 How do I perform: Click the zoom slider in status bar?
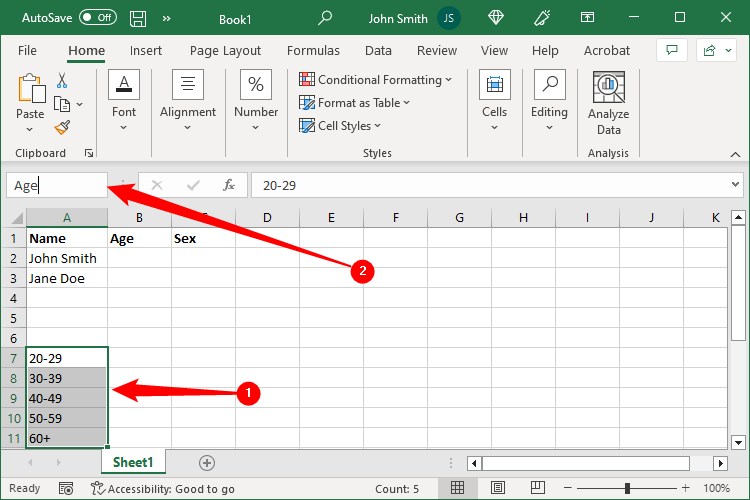point(627,488)
